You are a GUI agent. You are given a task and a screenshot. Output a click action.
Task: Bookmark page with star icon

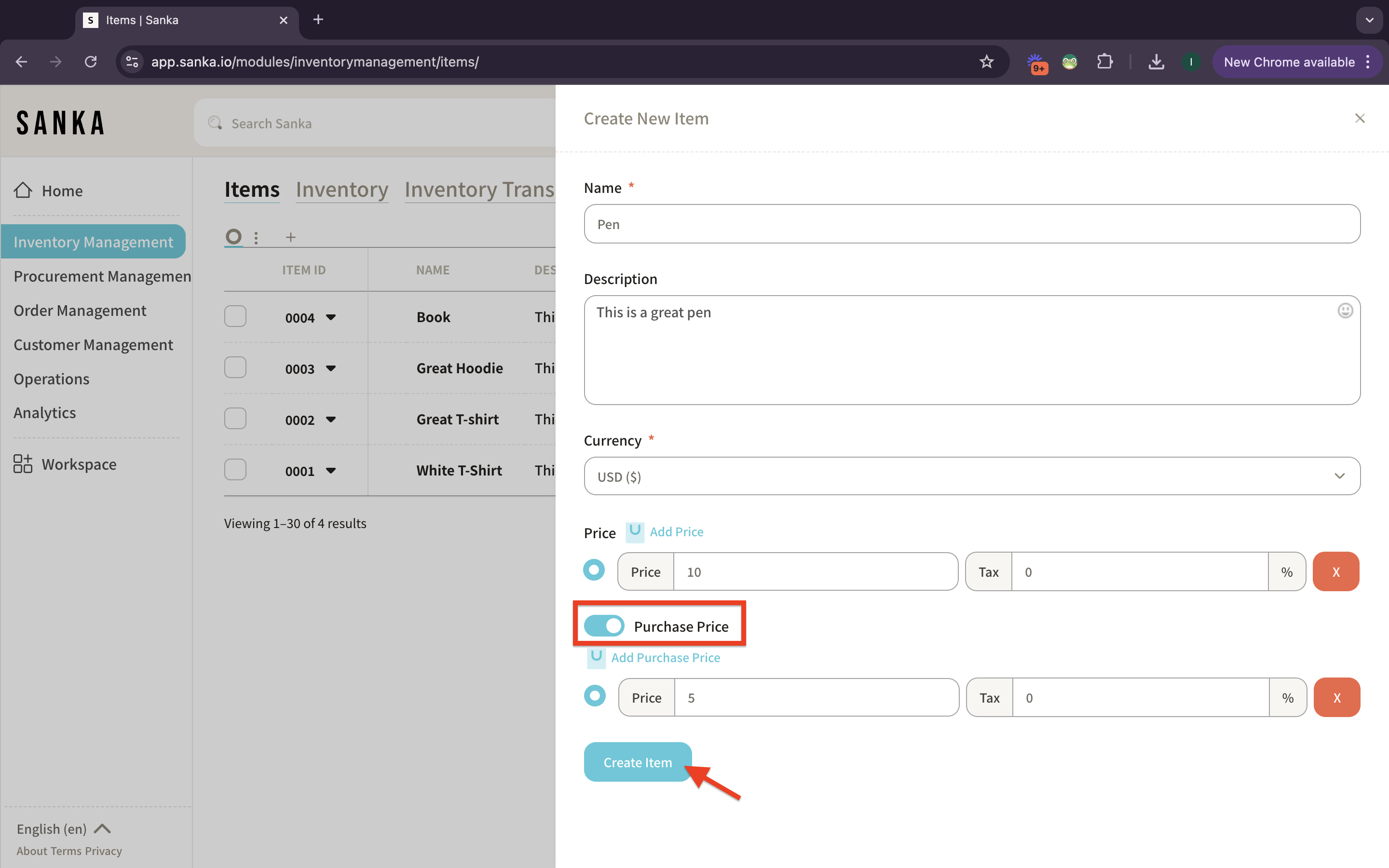pyautogui.click(x=986, y=62)
